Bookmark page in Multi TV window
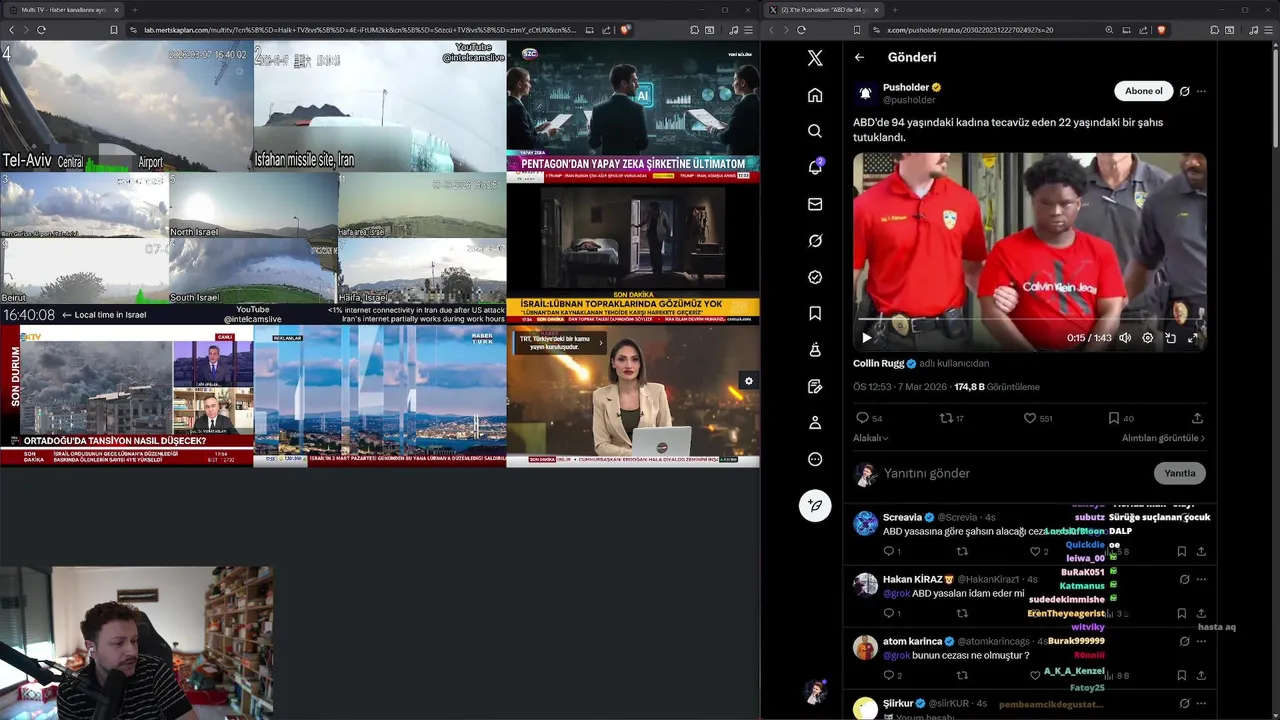The height and width of the screenshot is (720, 1280). (113, 30)
